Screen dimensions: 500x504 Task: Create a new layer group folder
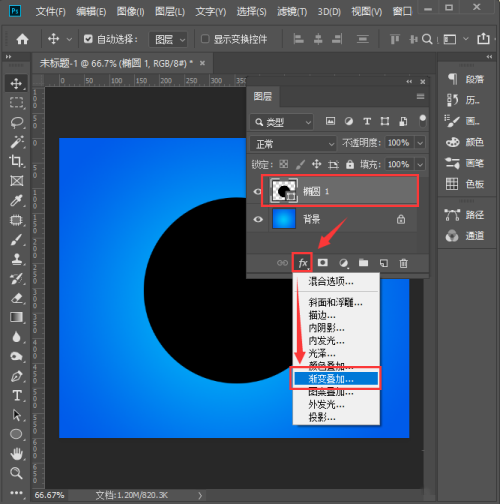pyautogui.click(x=363, y=263)
